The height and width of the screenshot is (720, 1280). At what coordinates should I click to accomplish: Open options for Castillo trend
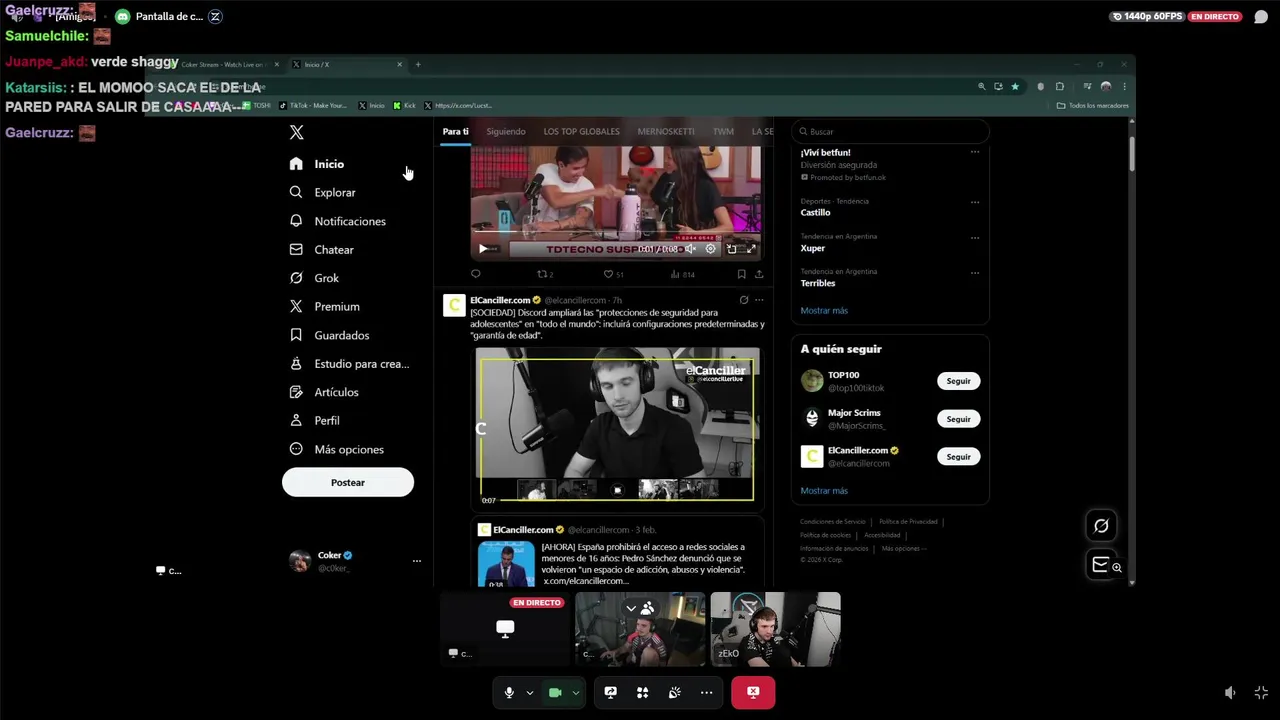click(975, 202)
